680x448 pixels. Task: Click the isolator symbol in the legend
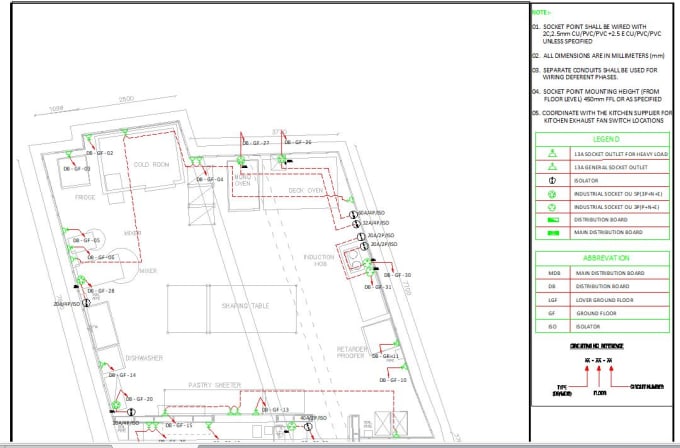[552, 180]
